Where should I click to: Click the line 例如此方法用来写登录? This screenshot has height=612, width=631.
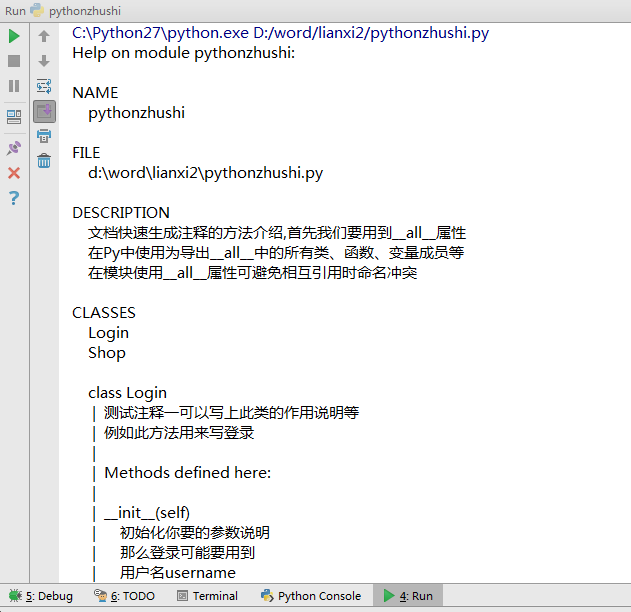(179, 433)
